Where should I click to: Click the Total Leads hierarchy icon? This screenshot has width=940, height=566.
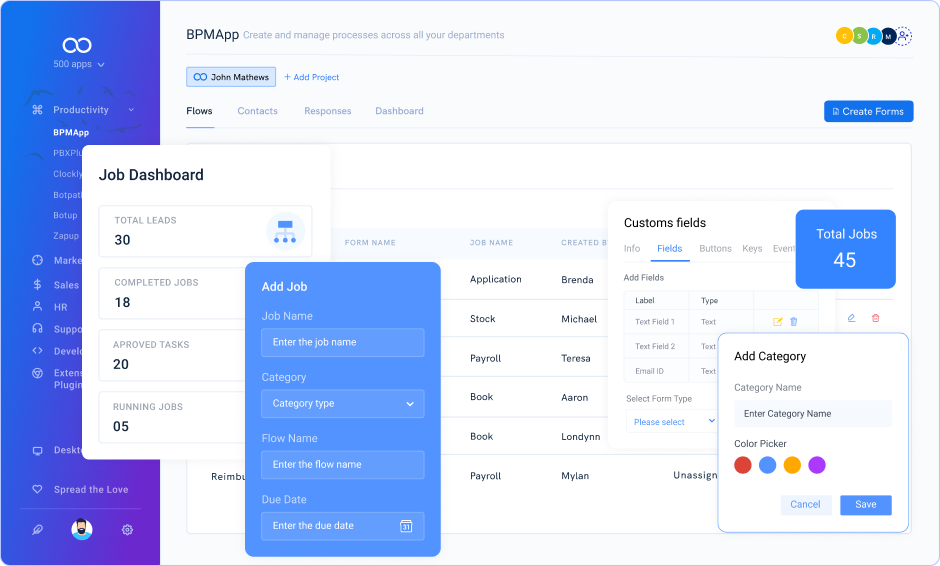pyautogui.click(x=286, y=231)
